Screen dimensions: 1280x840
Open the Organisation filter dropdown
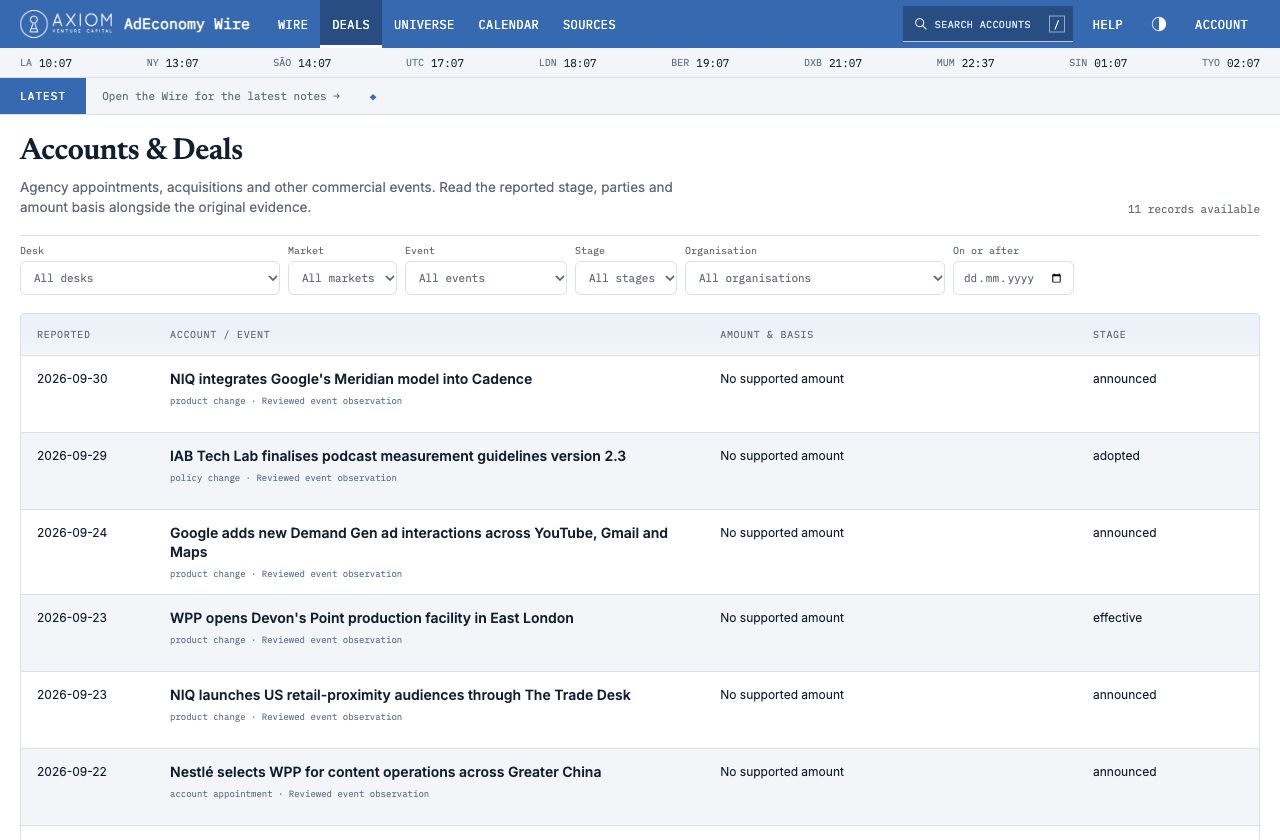[x=815, y=278]
